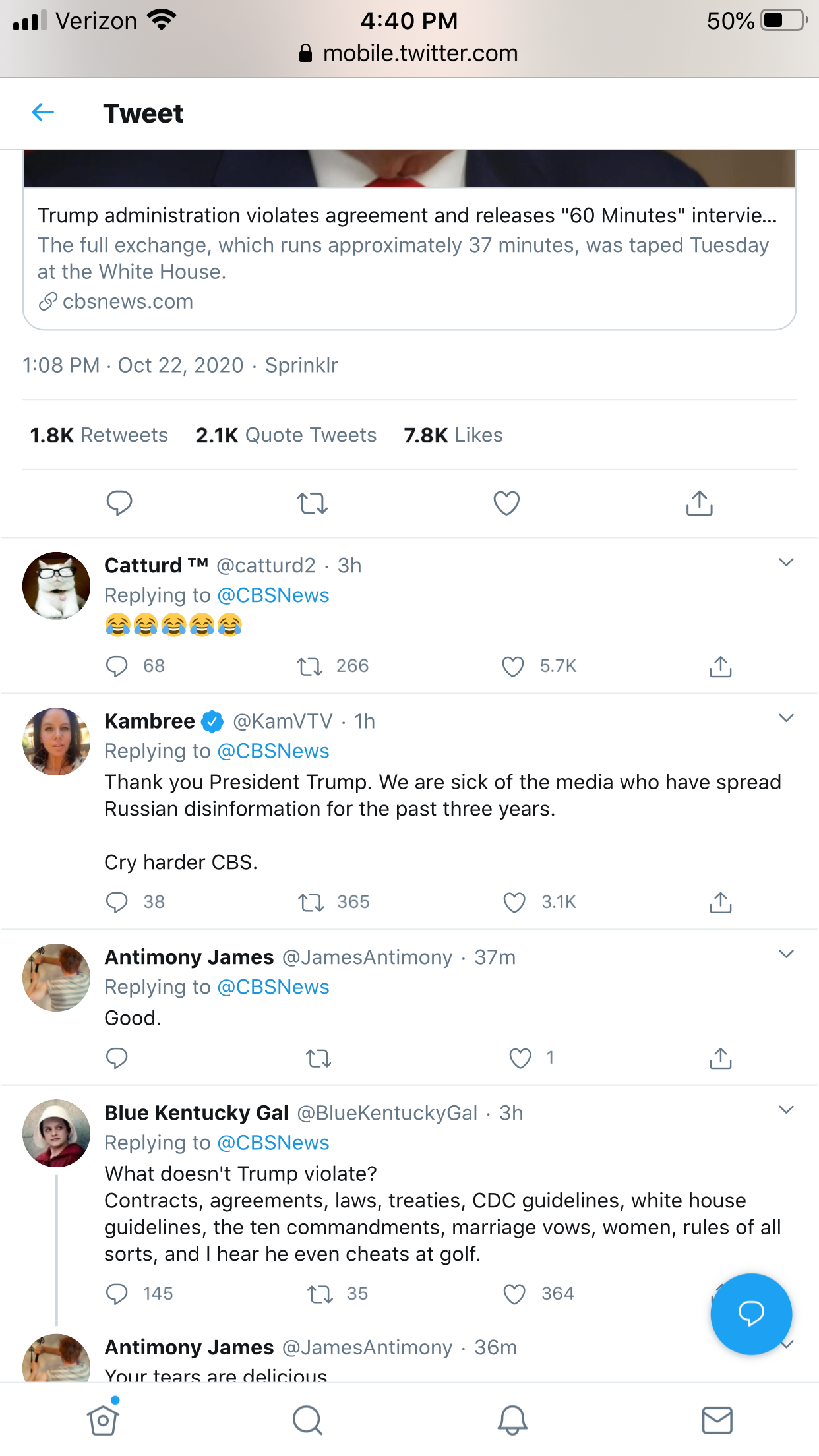This screenshot has height=1456, width=819.
Task: Open @CBSNews mention in Antimony James's reply
Action: [273, 987]
